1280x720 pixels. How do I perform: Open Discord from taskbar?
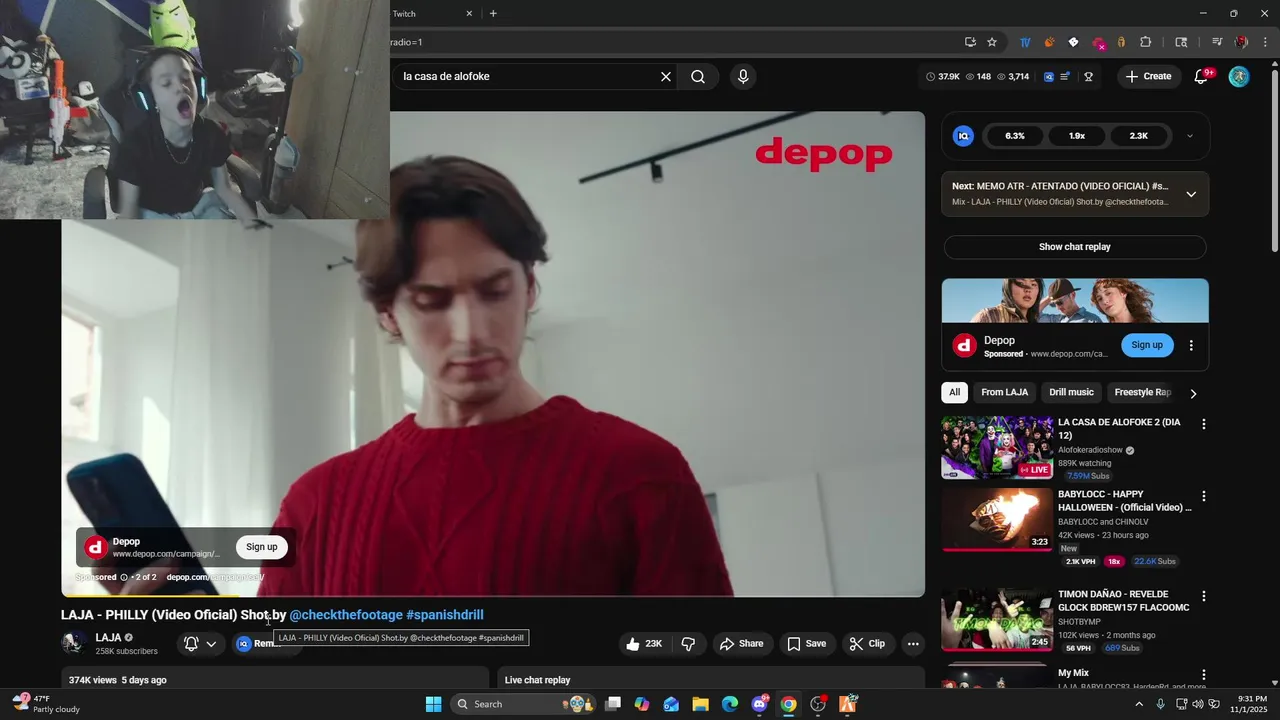pyautogui.click(x=759, y=704)
